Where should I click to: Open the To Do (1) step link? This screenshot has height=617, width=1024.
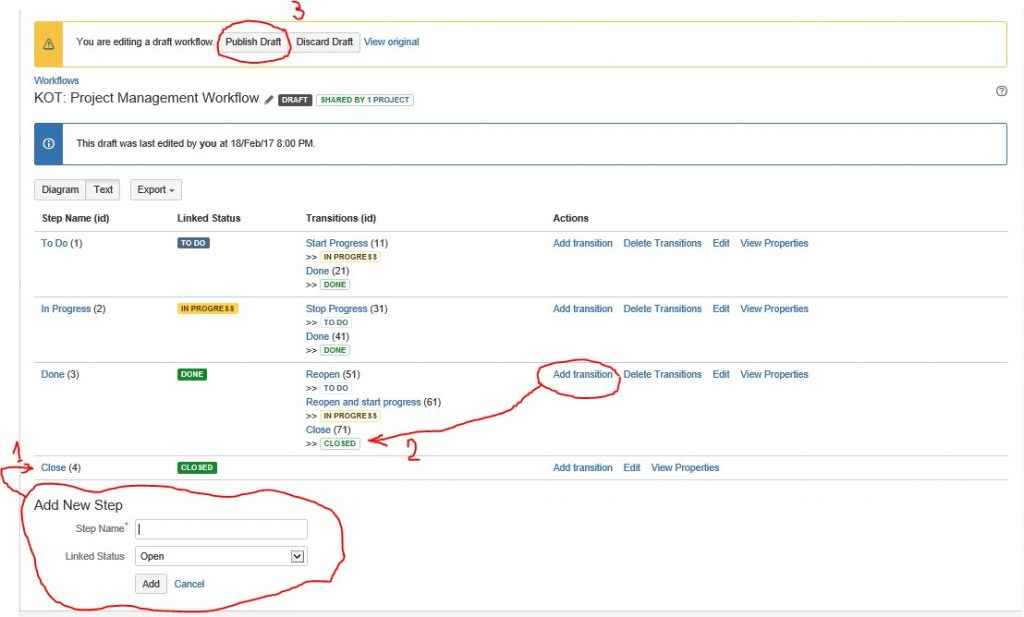pyautogui.click(x=61, y=244)
